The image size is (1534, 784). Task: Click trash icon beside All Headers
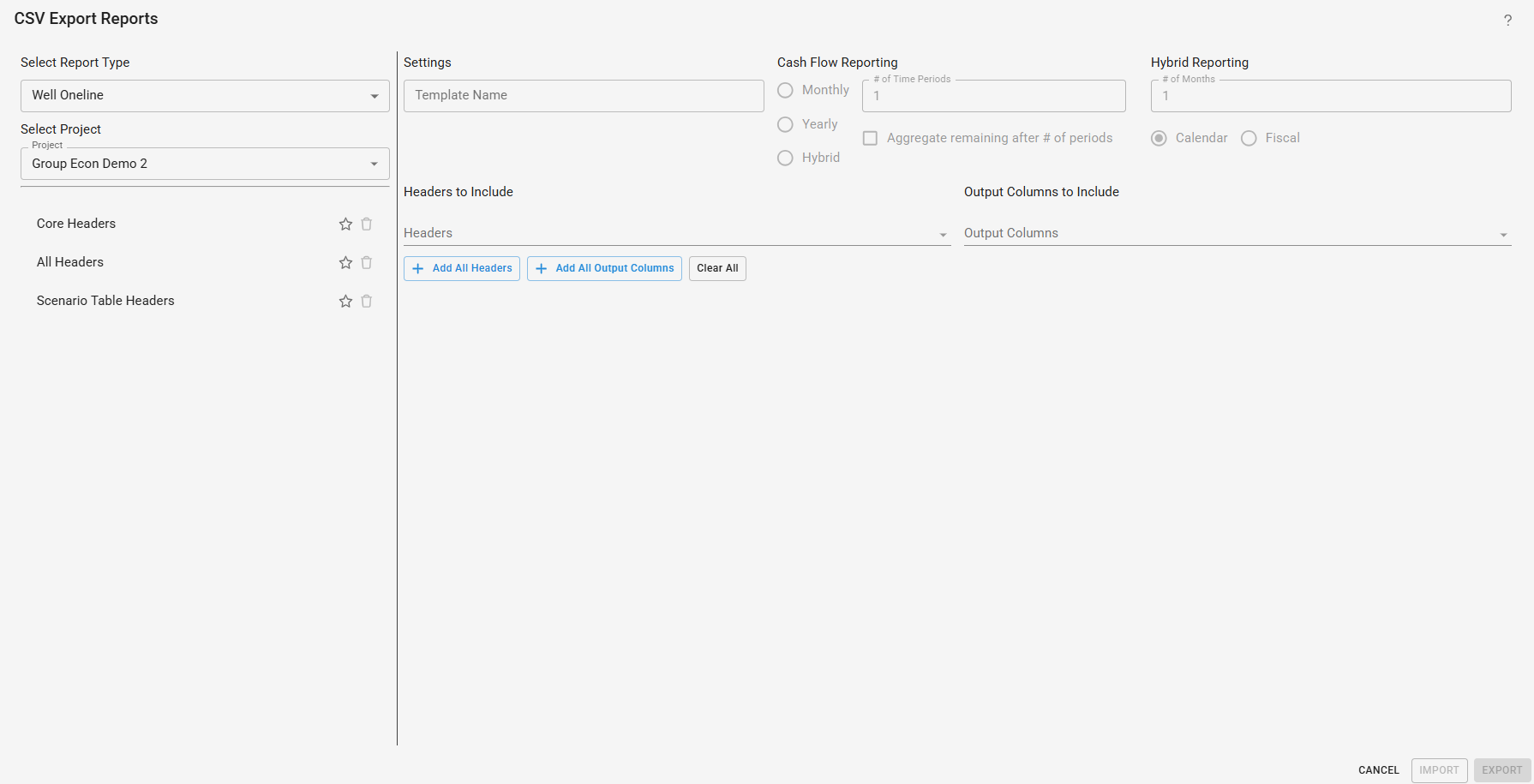(367, 263)
